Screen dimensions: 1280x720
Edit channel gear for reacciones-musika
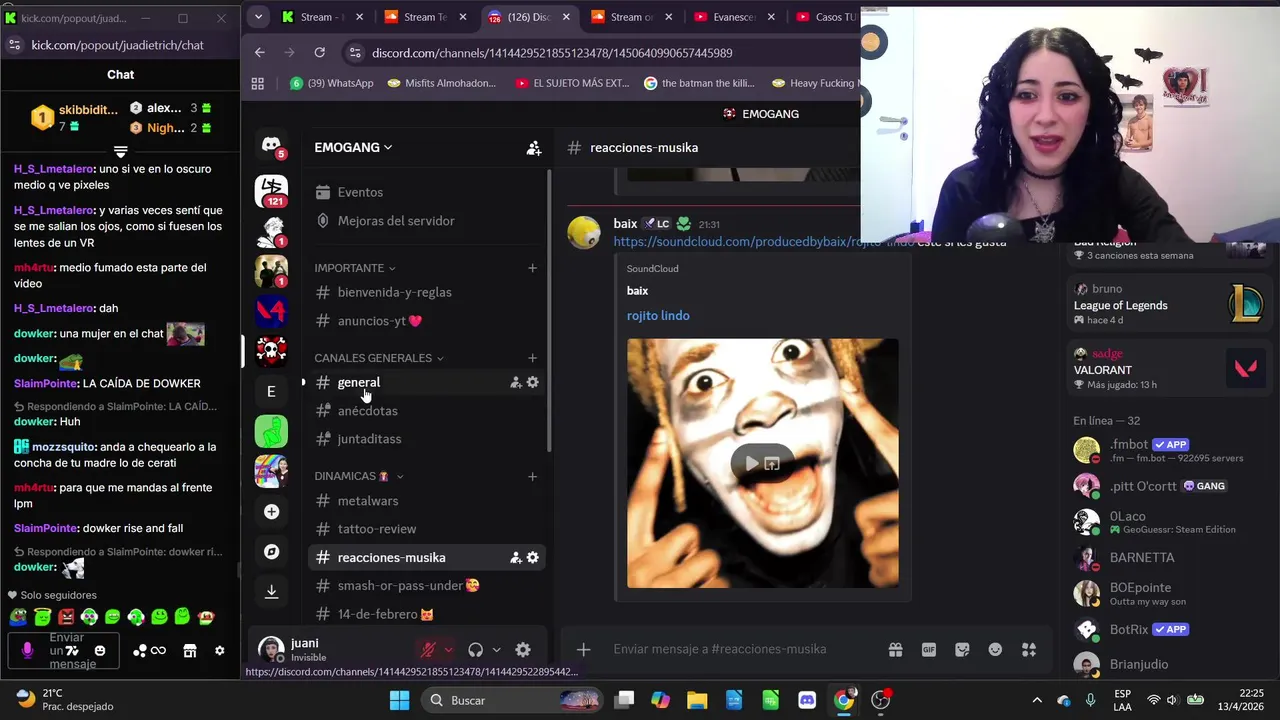(x=532, y=557)
